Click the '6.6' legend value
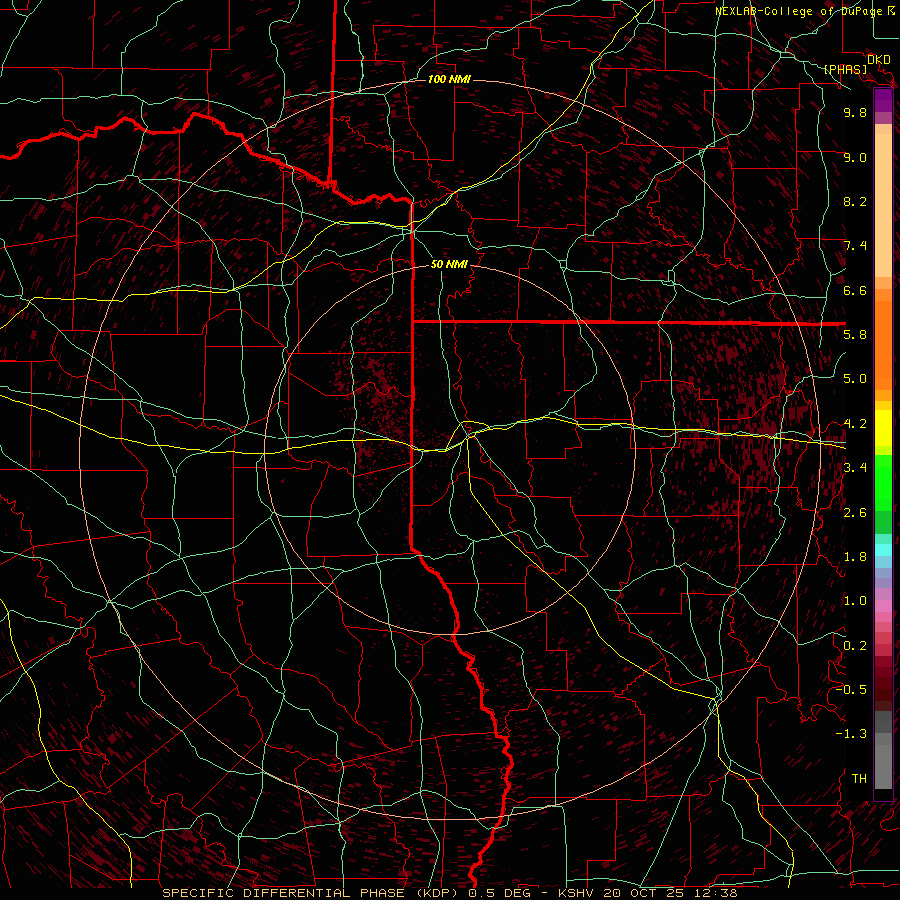This screenshot has width=900, height=900. click(x=855, y=290)
